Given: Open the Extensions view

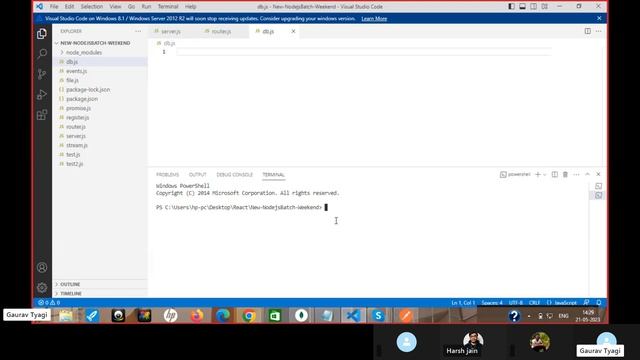Looking at the screenshot, I should point(42,115).
